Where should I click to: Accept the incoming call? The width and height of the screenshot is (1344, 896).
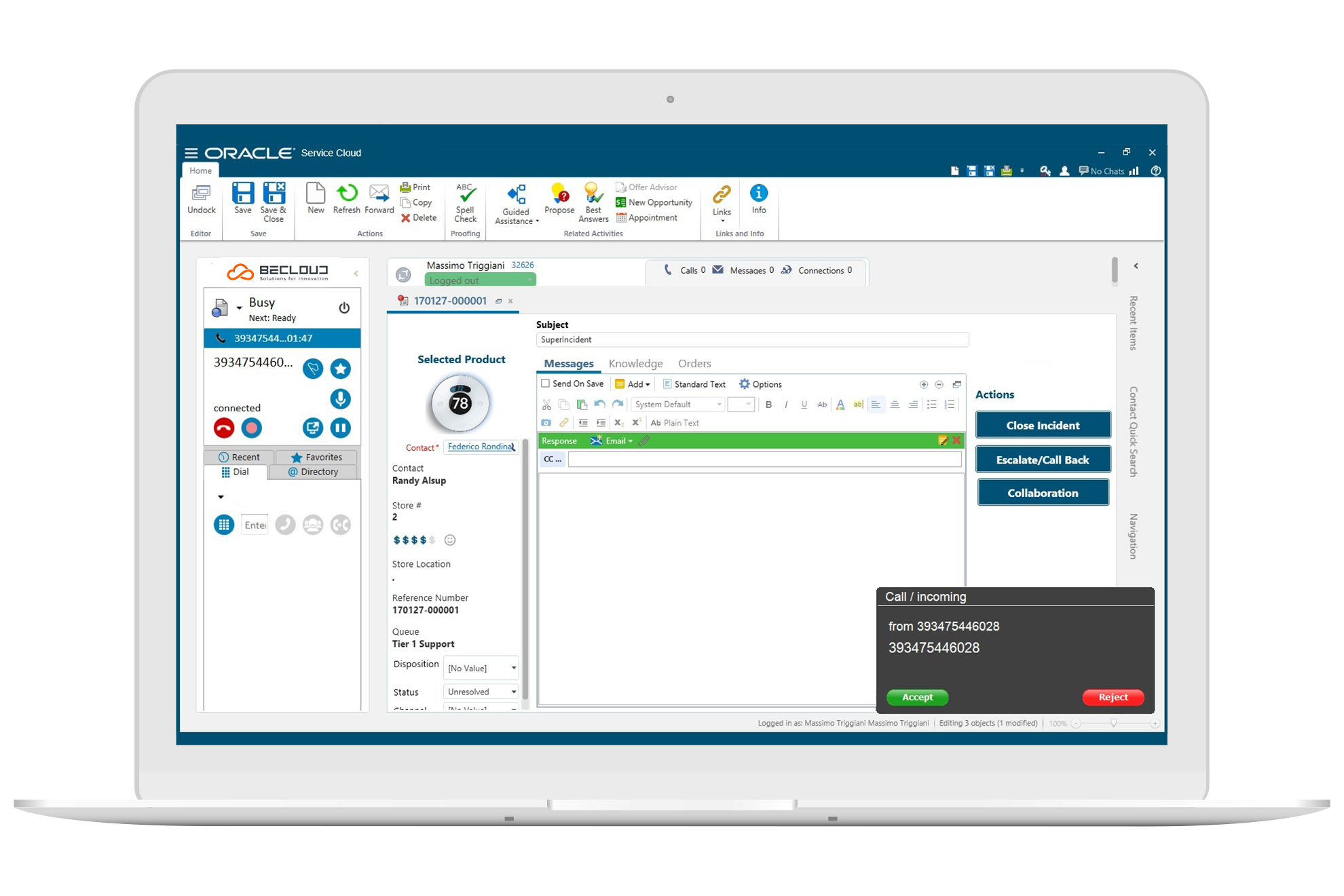click(917, 697)
